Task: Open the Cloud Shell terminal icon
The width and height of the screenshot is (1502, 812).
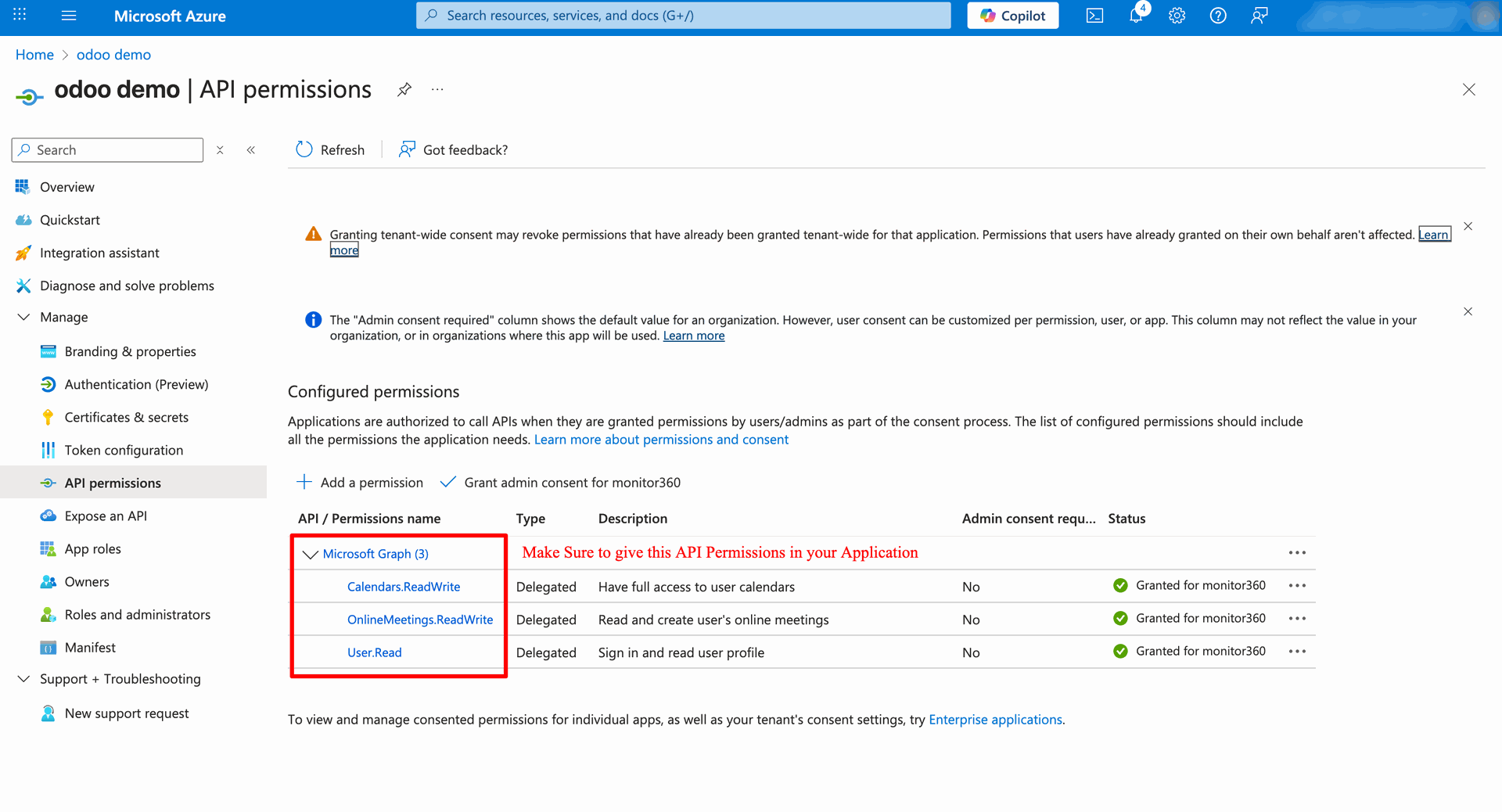Action: click(1094, 16)
